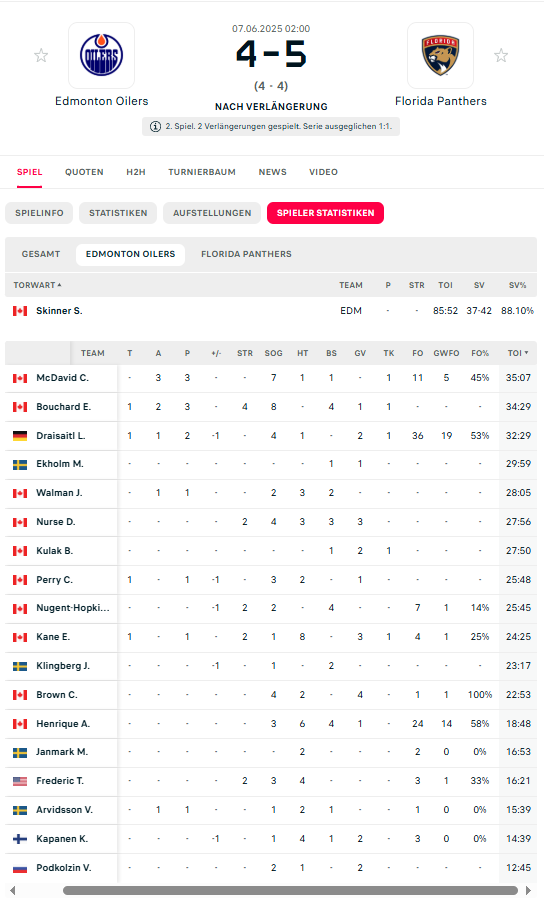The width and height of the screenshot is (544, 910).
Task: Click the US flag beside Frederic T.
Action: (20, 781)
